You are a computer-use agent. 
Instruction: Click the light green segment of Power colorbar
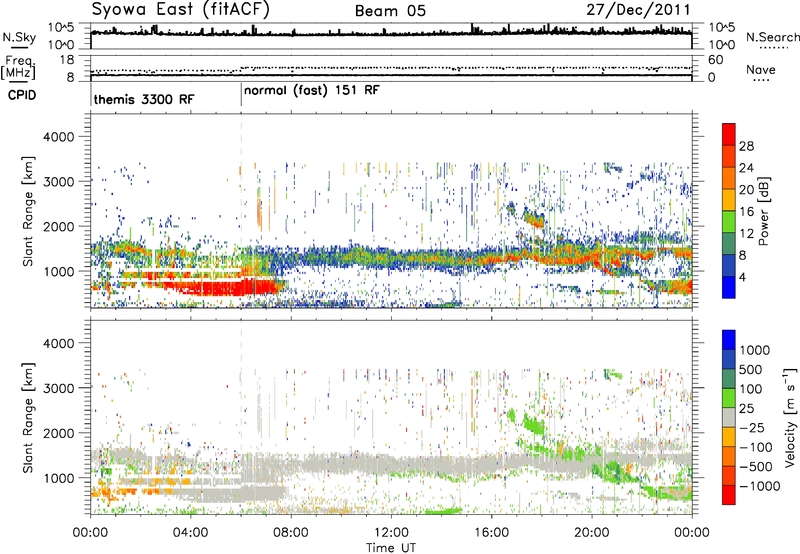pyautogui.click(x=729, y=222)
